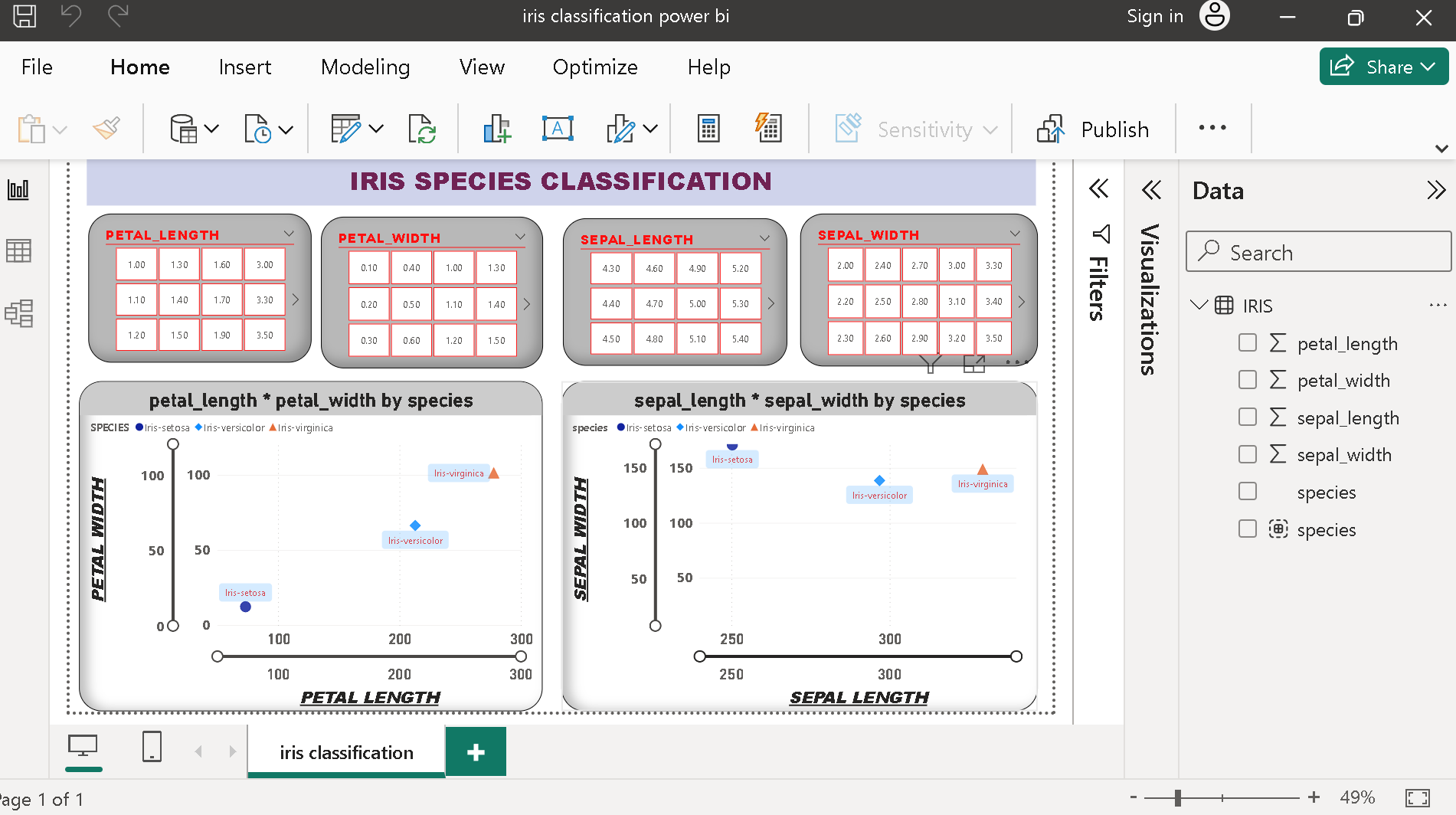Add a New visual from the ribbon
Image resolution: width=1456 pixels, height=815 pixels.
pyautogui.click(x=496, y=128)
